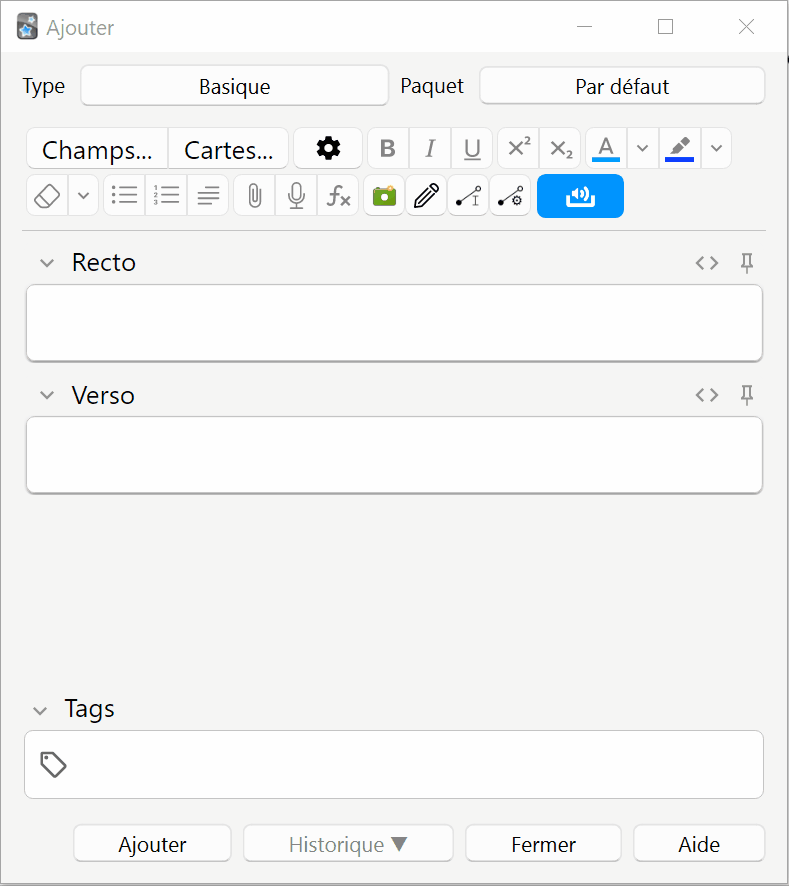Open editor settings gear button
This screenshot has width=789, height=886.
click(x=328, y=149)
